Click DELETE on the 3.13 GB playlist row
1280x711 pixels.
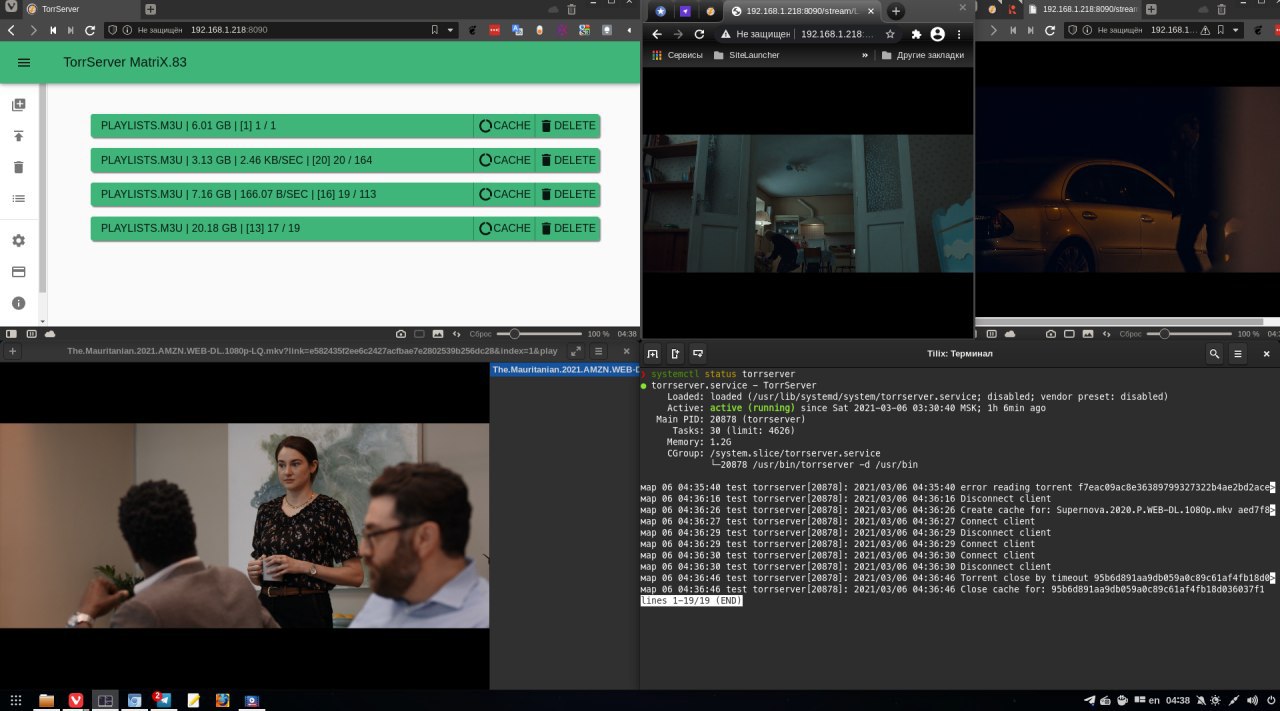[568, 160]
